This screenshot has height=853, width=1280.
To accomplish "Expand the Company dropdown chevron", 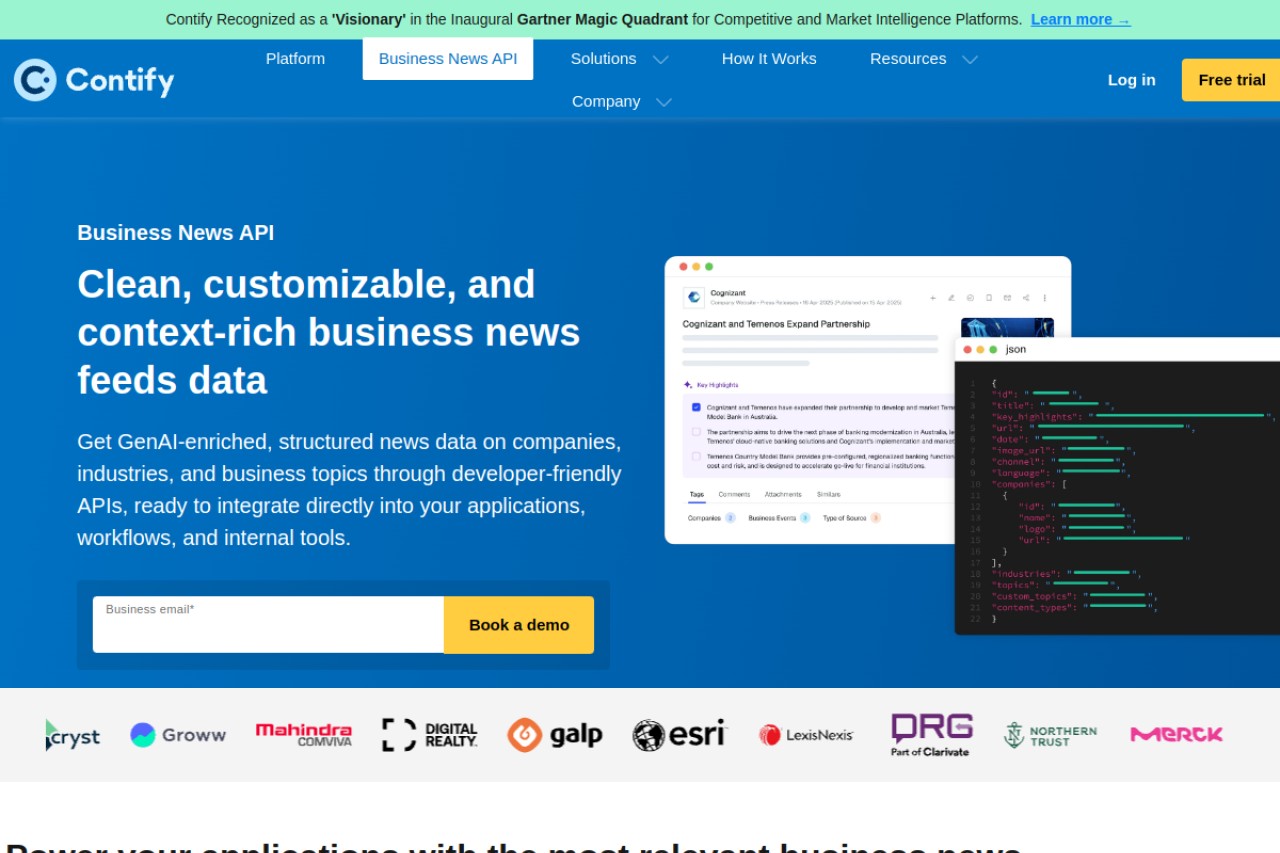I will pos(663,102).
